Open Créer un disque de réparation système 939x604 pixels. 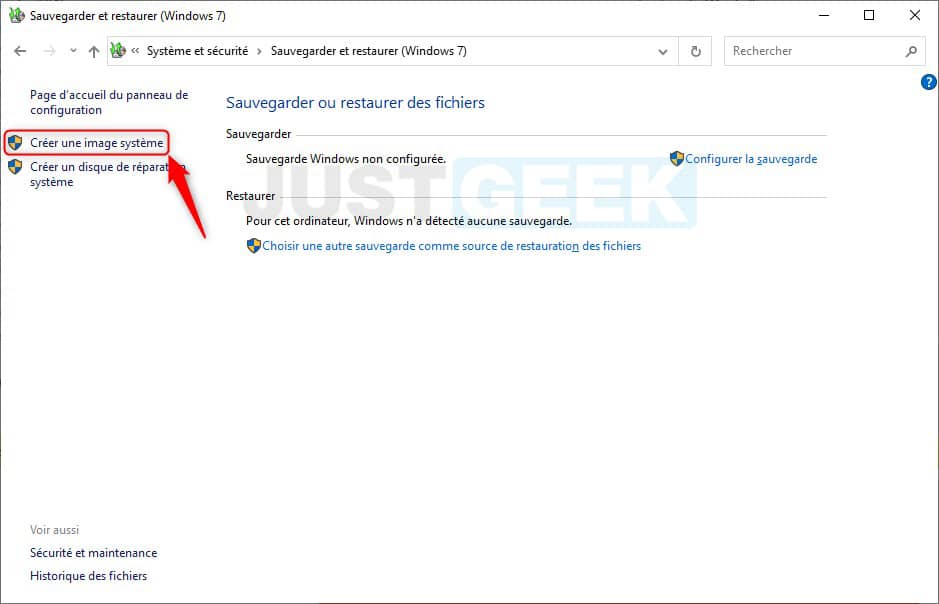coord(108,174)
